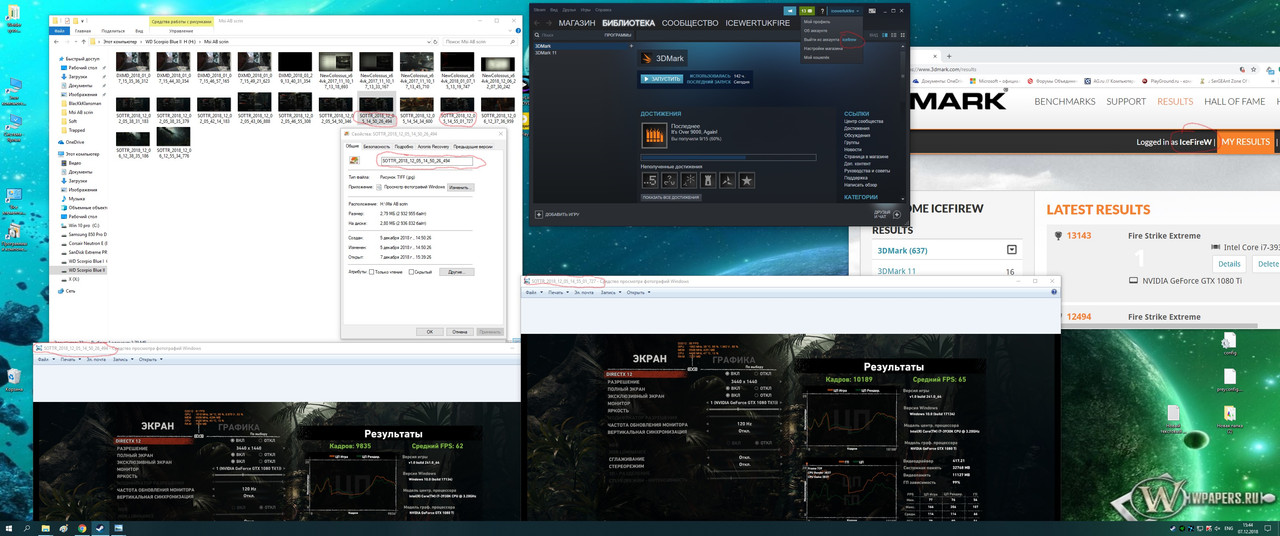Select the first DXMD_2018_01_07 thumbnail in Explorer
1280x536 pixels.
click(132, 67)
